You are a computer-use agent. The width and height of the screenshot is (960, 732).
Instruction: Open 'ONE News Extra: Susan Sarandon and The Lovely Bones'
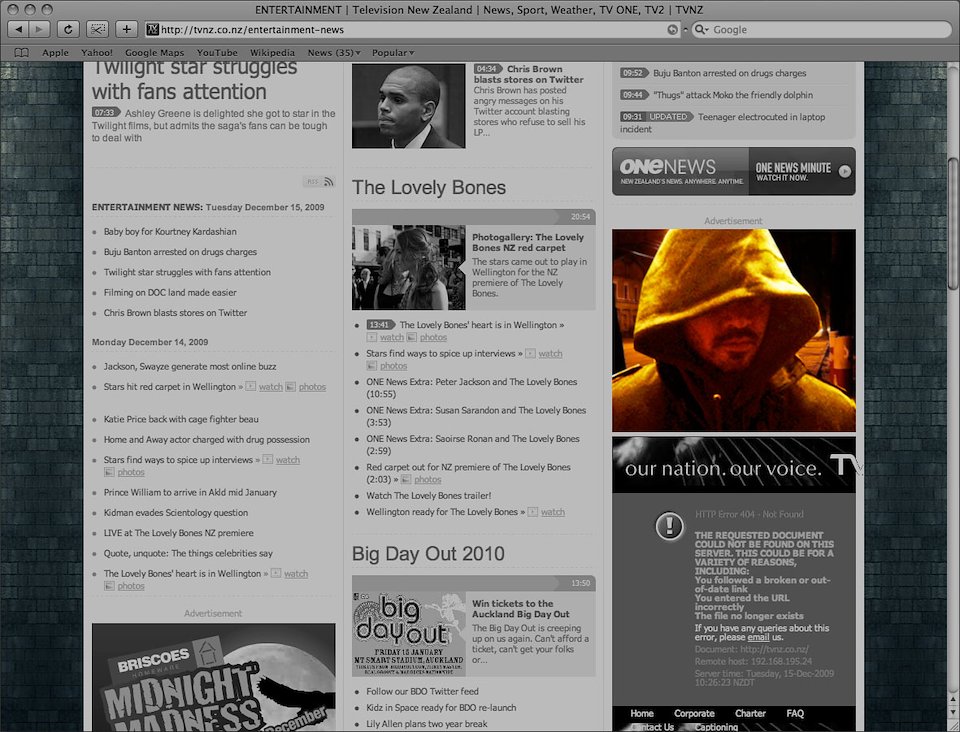tap(476, 416)
